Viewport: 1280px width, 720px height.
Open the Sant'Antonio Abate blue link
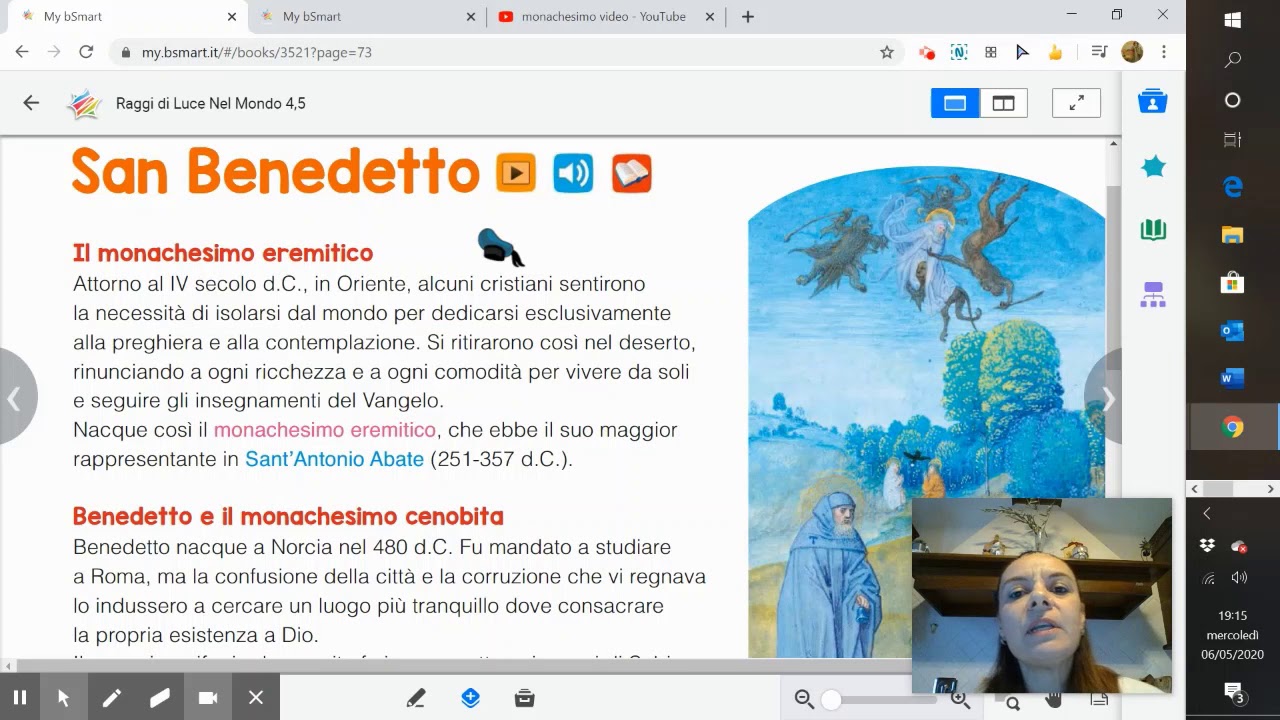pos(334,460)
